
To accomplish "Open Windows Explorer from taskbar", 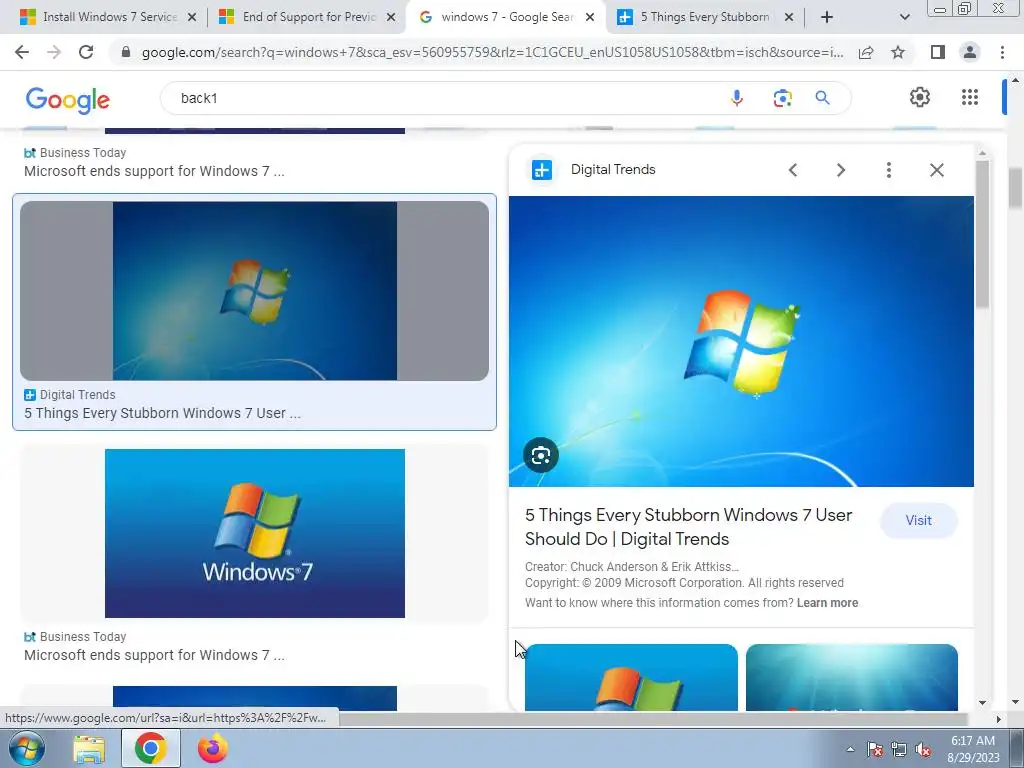I will coord(89,749).
